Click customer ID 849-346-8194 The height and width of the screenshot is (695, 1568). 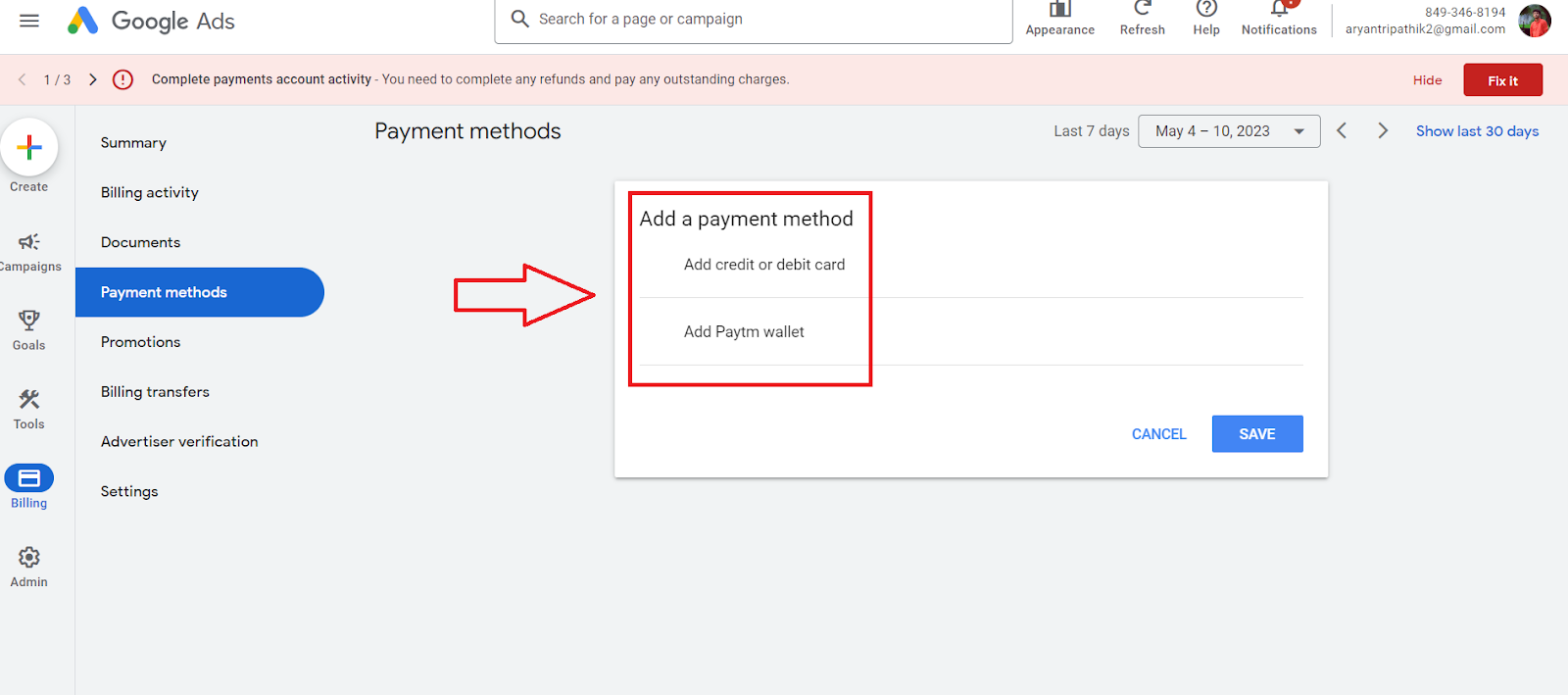1465,13
